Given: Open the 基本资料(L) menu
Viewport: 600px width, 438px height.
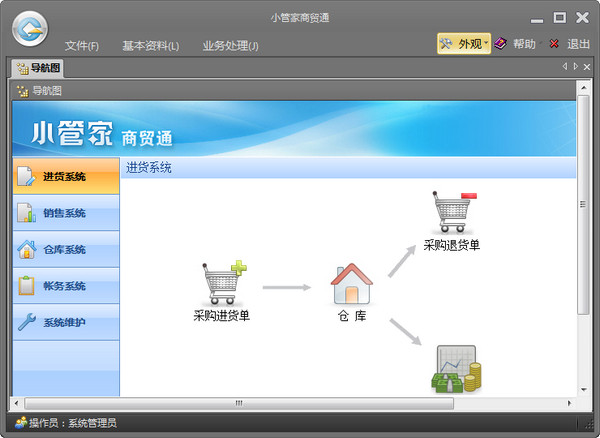Looking at the screenshot, I should (150, 46).
